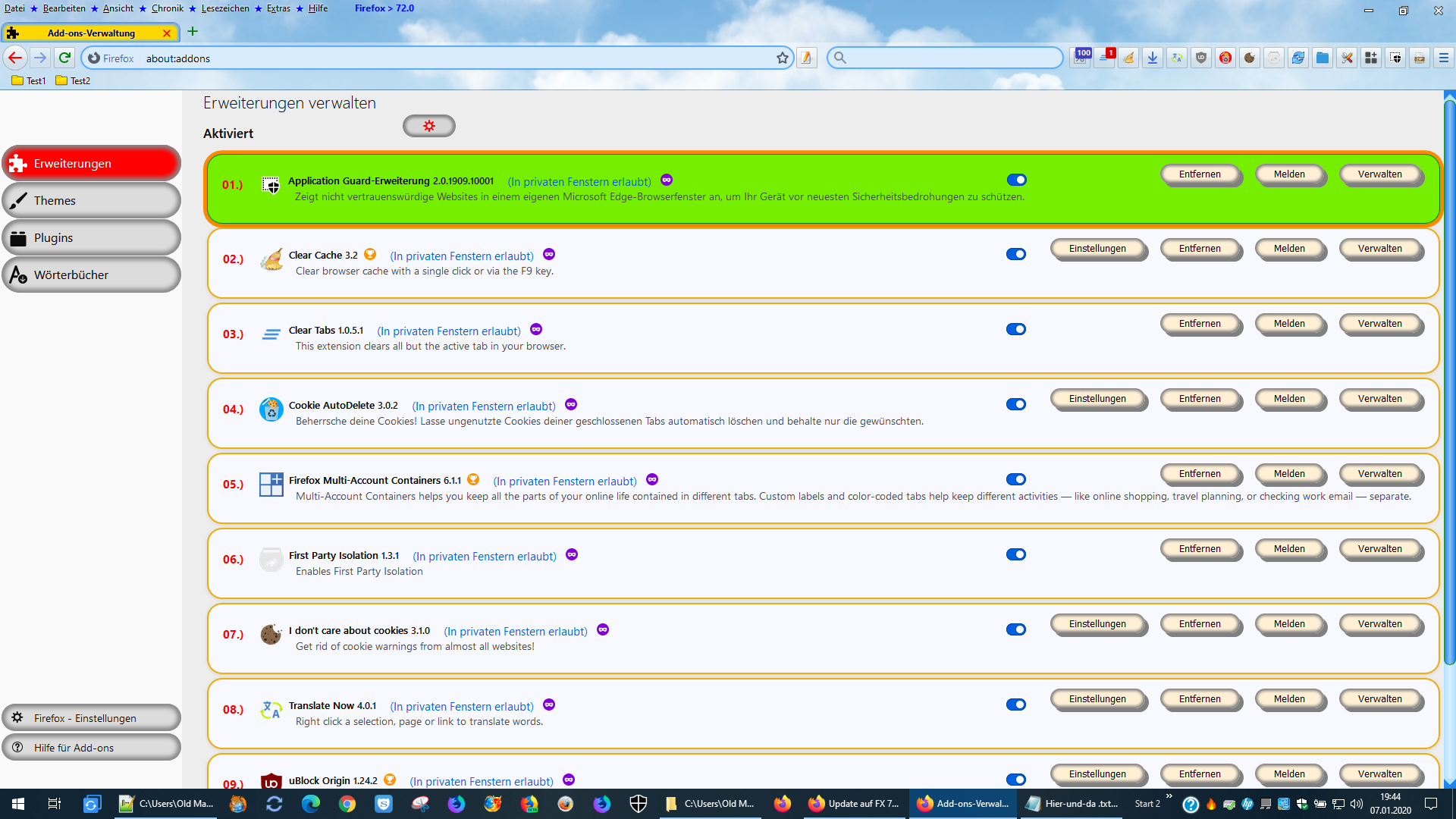Click the Cookie AutoDelete red toolbar icon
This screenshot has width=1456, height=819.
pyautogui.click(x=1225, y=58)
